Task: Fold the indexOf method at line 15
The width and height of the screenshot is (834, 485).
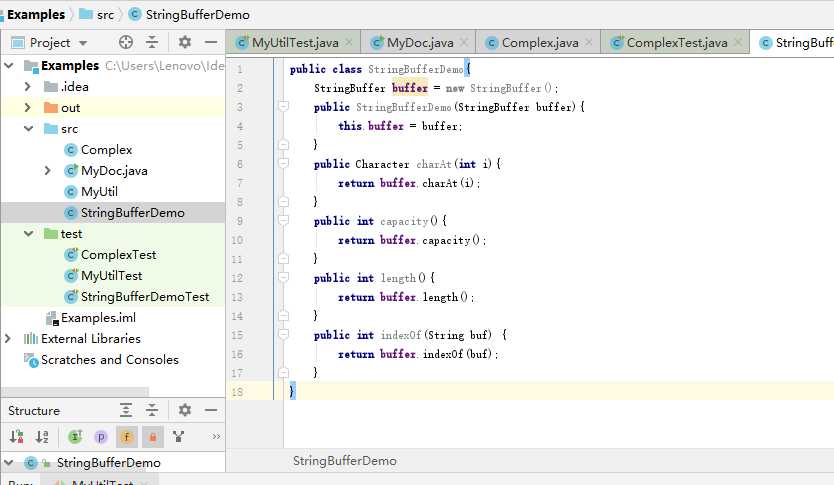Action: coord(283,334)
